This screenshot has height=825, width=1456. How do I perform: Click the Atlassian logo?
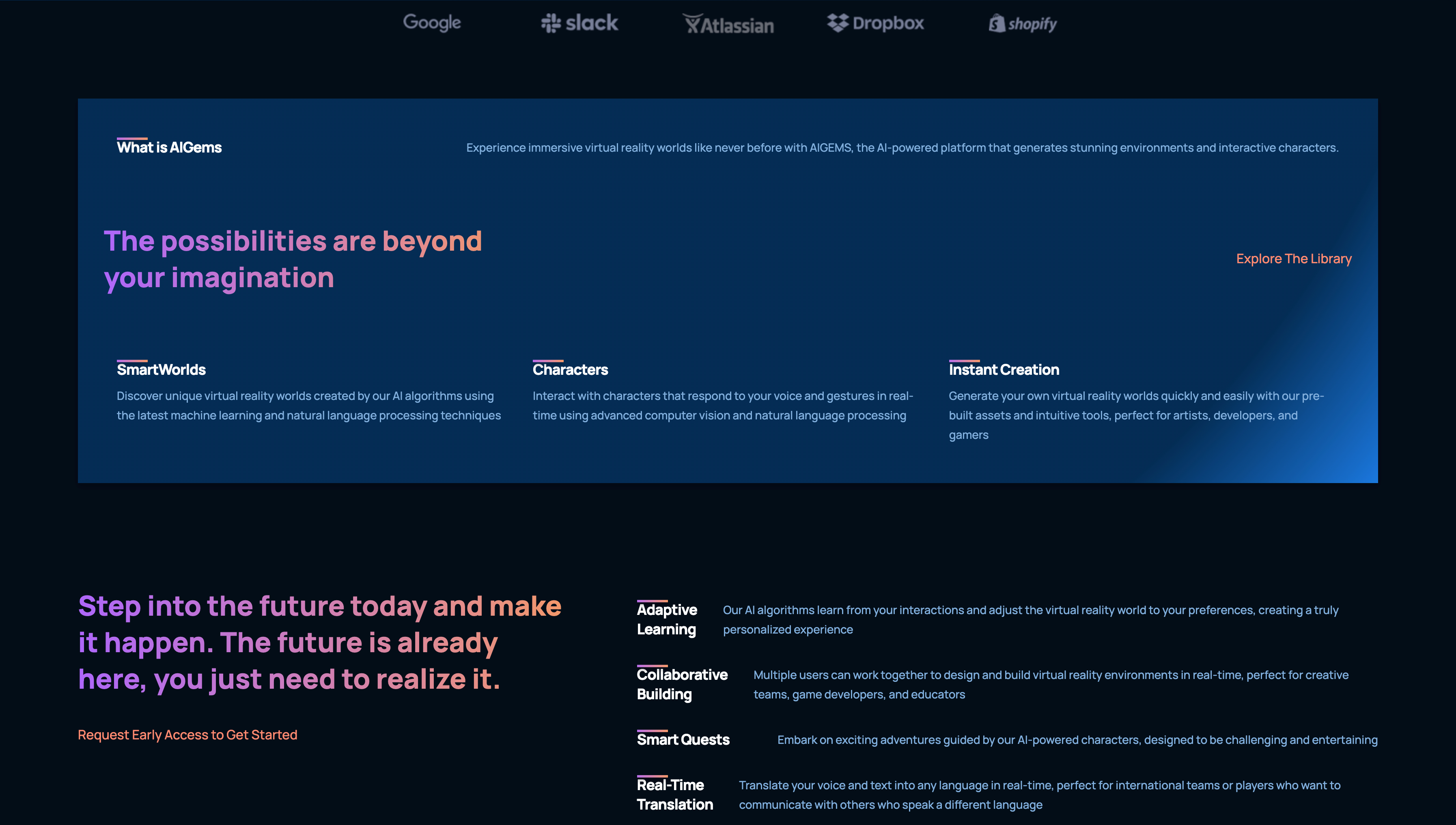pos(728,24)
